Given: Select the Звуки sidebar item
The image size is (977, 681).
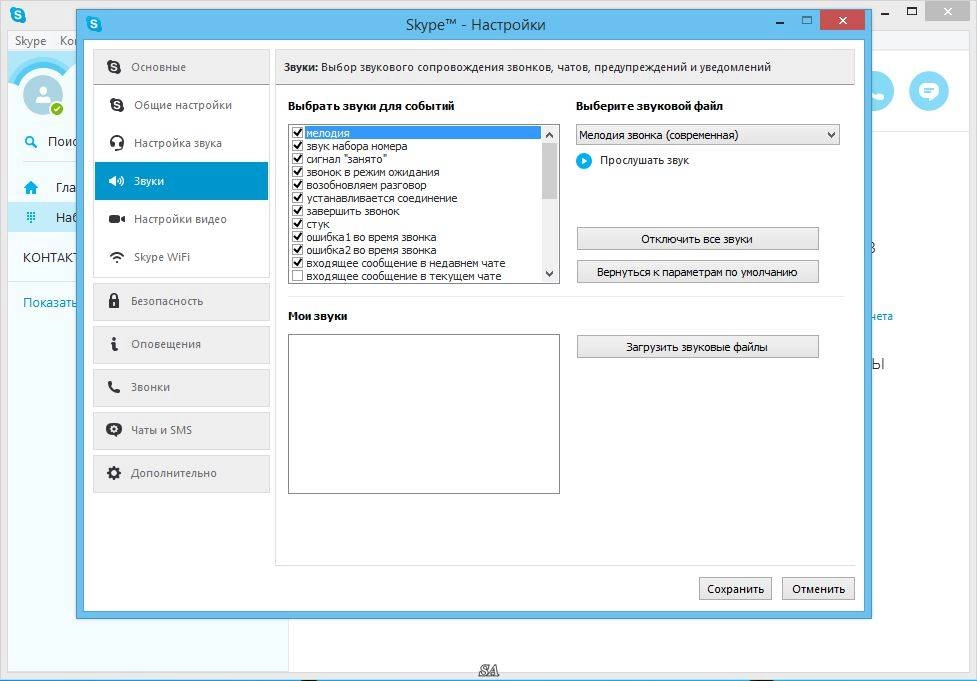Looking at the screenshot, I should (x=181, y=181).
